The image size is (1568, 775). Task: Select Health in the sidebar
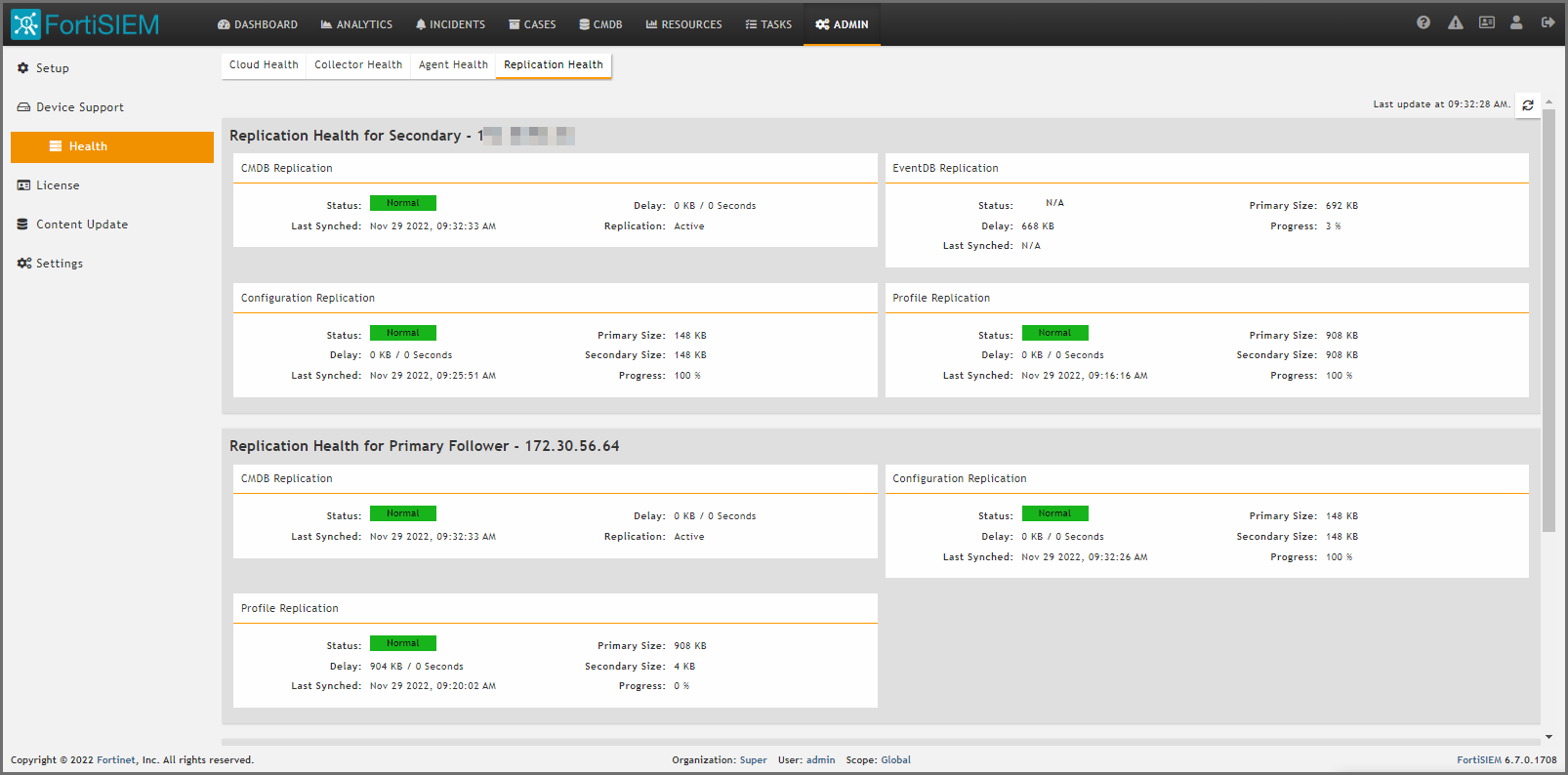112,146
